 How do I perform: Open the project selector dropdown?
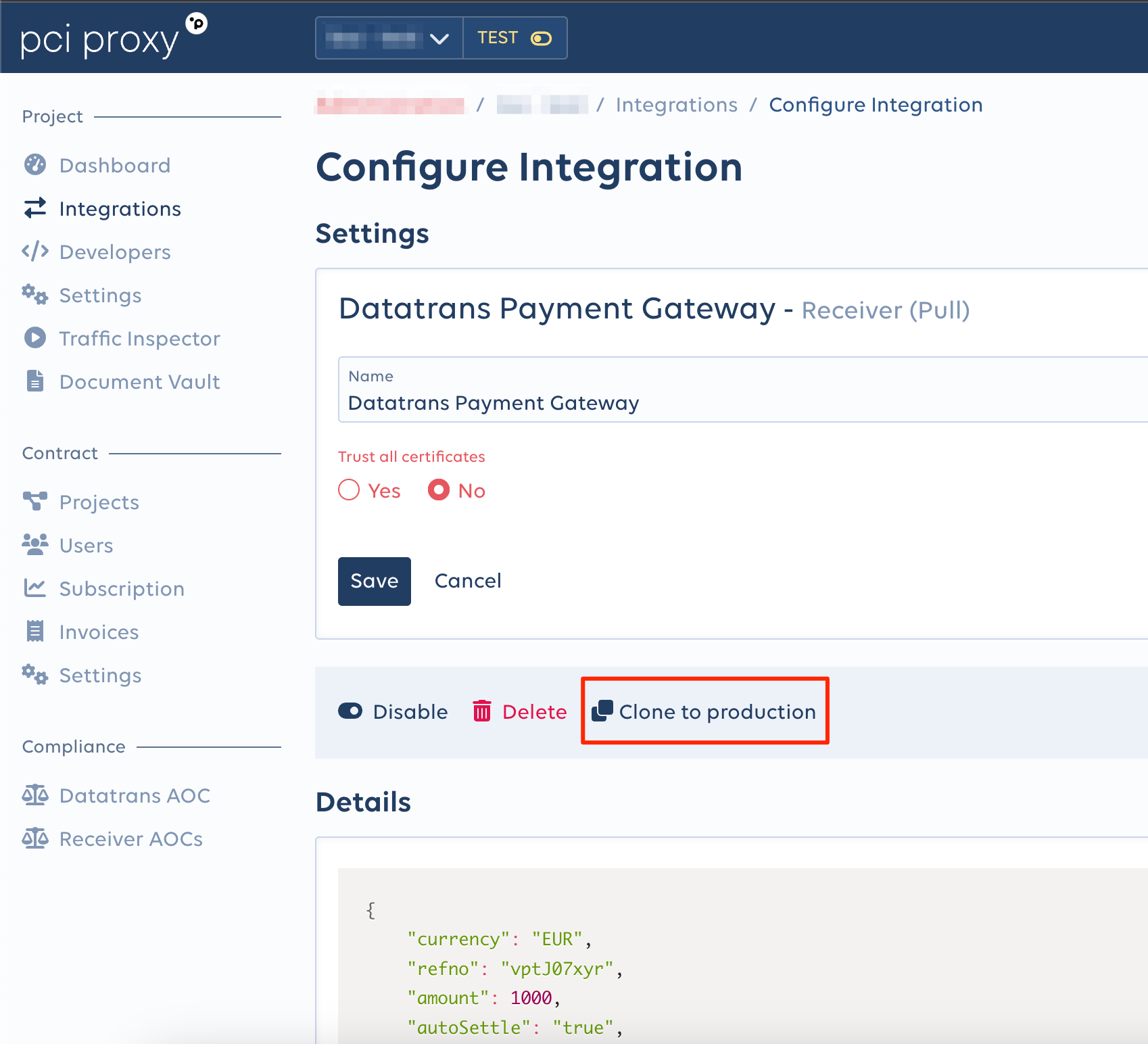[x=389, y=38]
